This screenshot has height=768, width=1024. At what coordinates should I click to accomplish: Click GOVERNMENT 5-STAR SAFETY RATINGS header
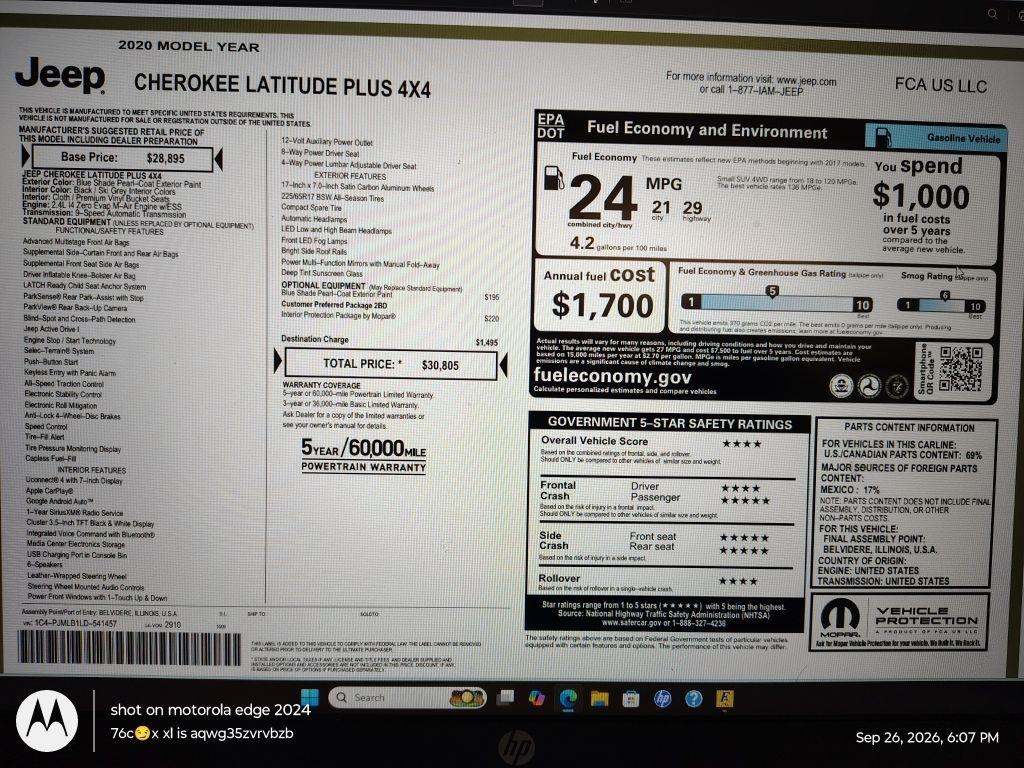[669, 423]
